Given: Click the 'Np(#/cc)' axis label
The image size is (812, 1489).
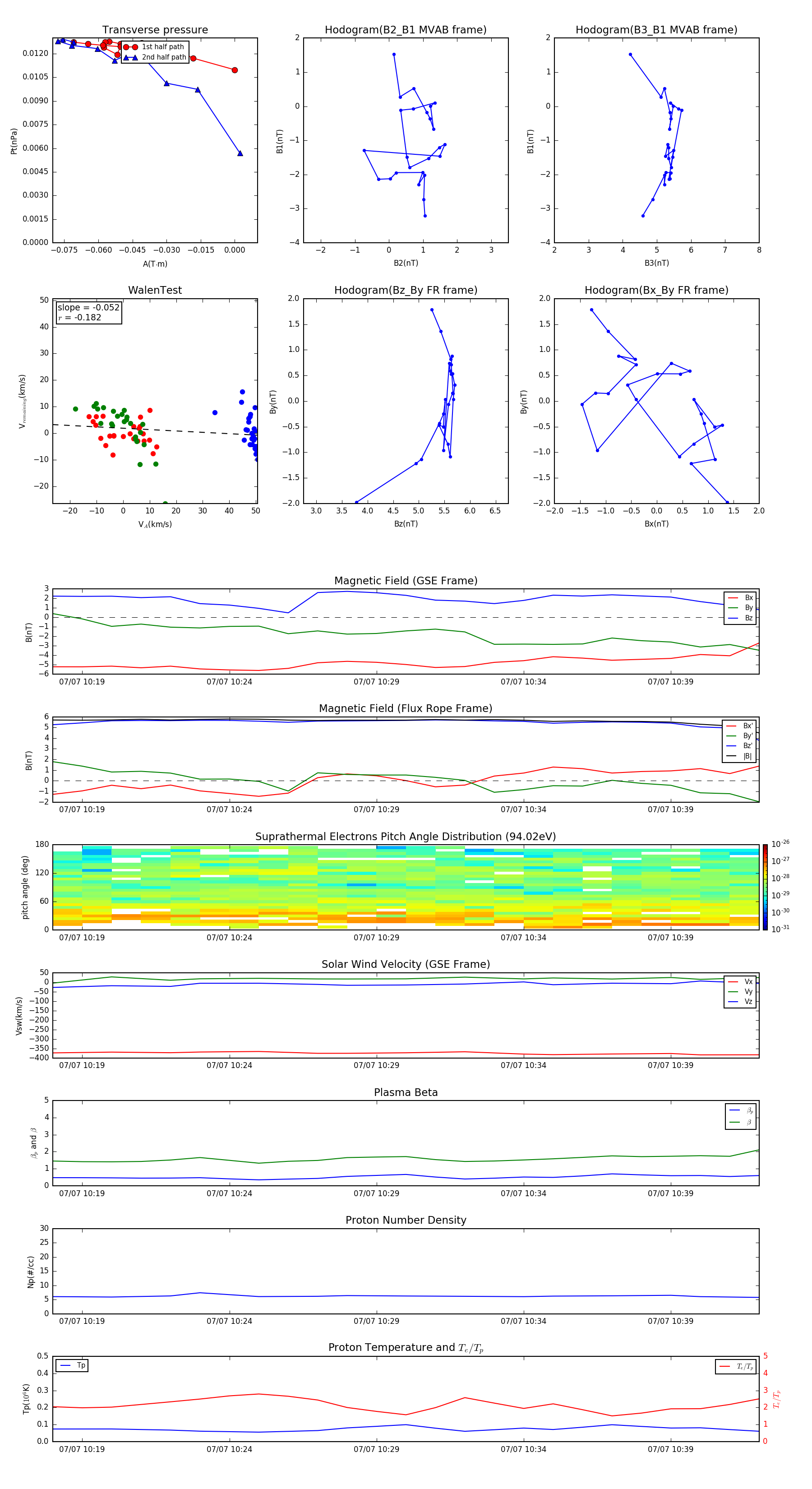Looking at the screenshot, I should (x=31, y=1272).
